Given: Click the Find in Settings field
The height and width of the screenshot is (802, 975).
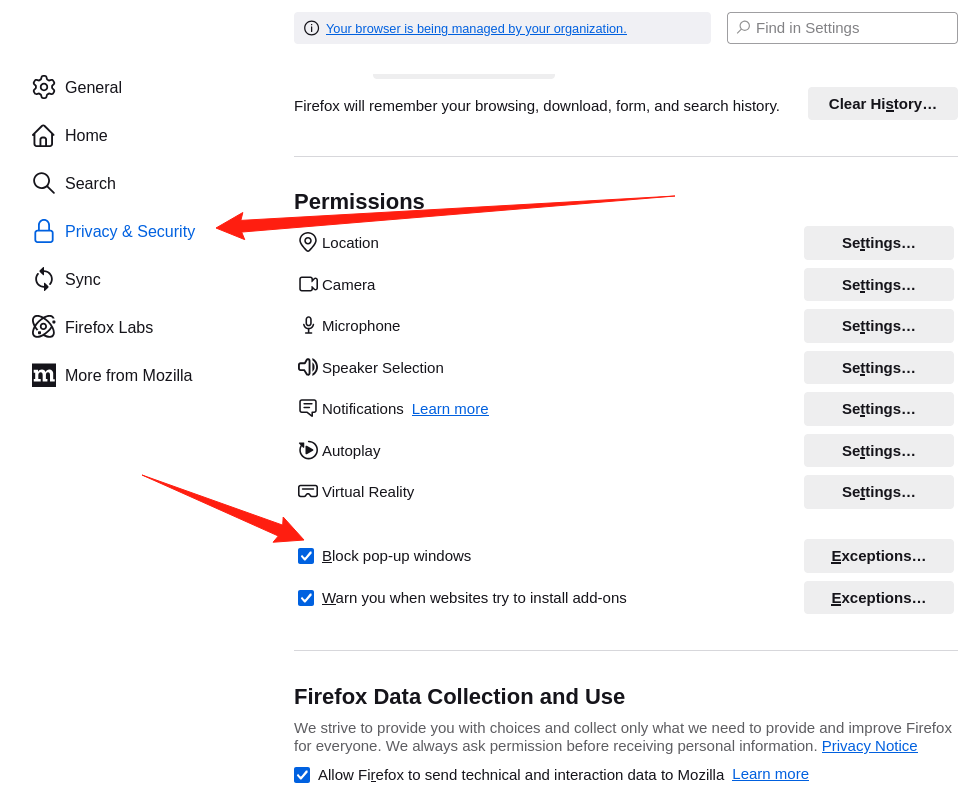Looking at the screenshot, I should point(852,28).
